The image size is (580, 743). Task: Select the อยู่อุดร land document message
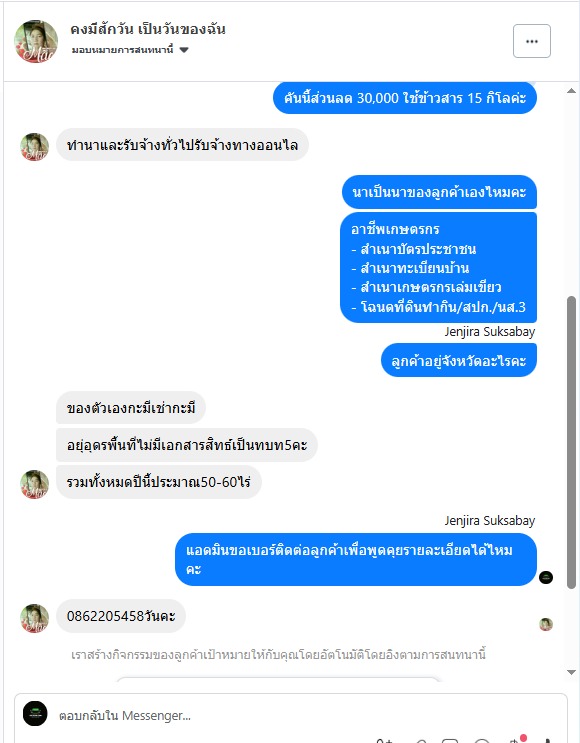[187, 445]
